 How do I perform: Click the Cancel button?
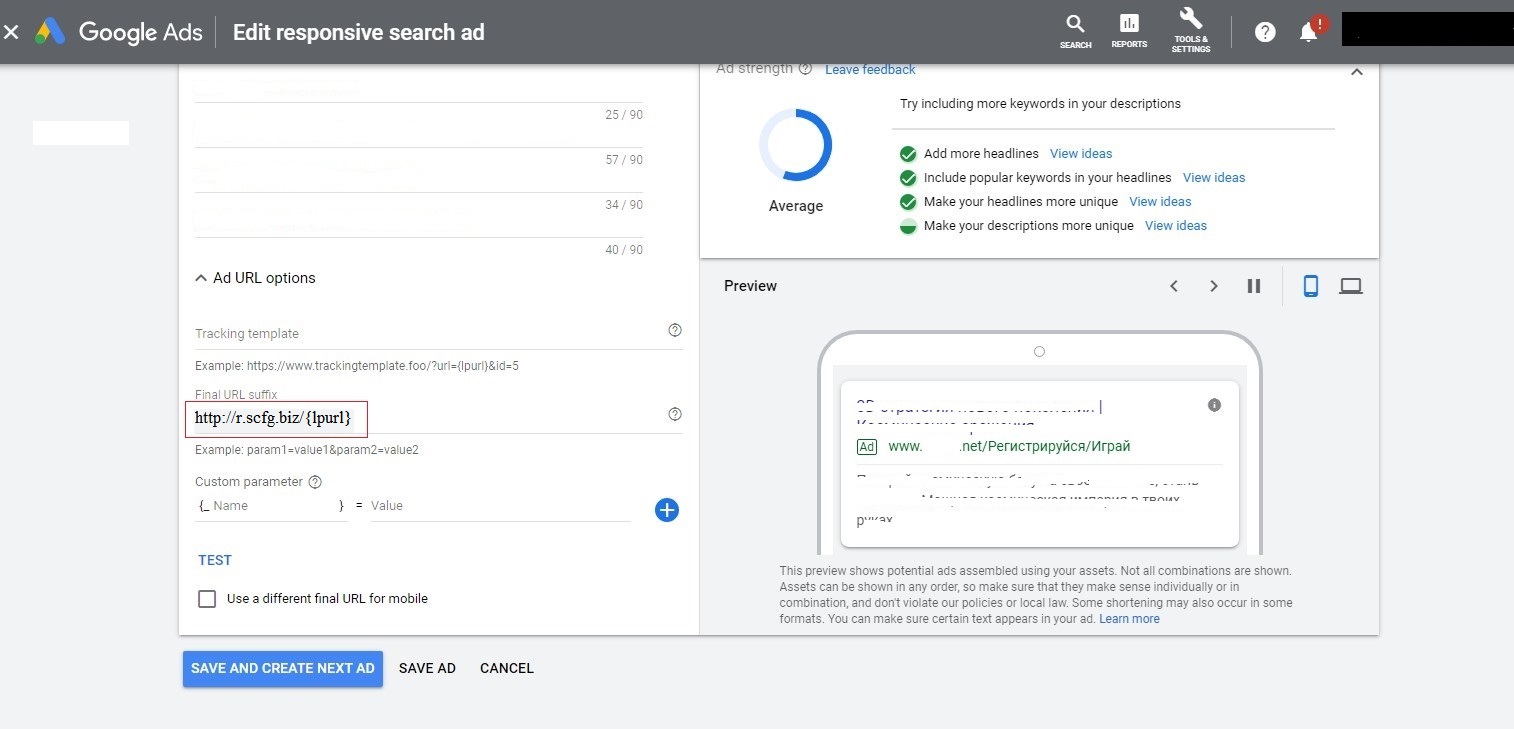coord(506,668)
